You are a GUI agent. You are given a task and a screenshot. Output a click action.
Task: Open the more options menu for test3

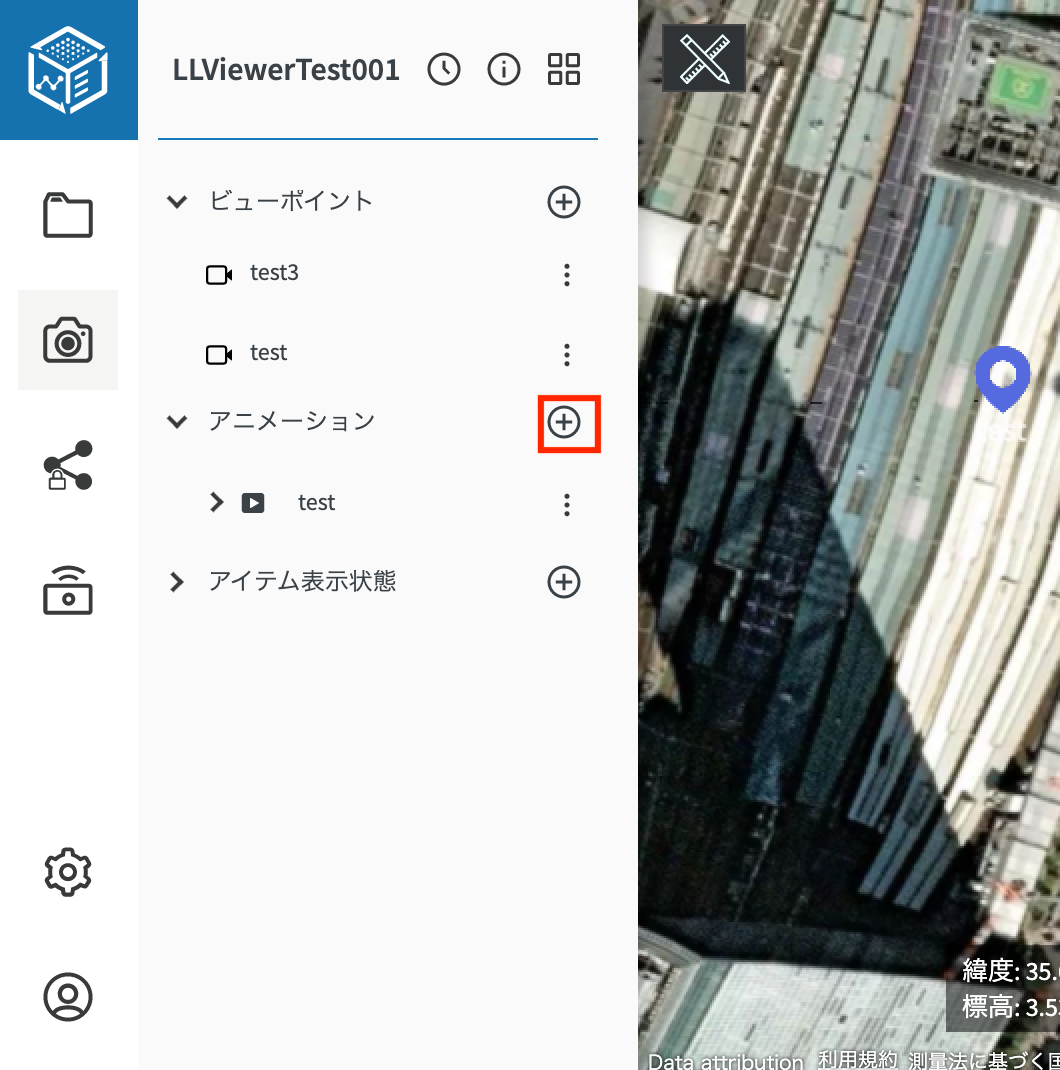[567, 275]
